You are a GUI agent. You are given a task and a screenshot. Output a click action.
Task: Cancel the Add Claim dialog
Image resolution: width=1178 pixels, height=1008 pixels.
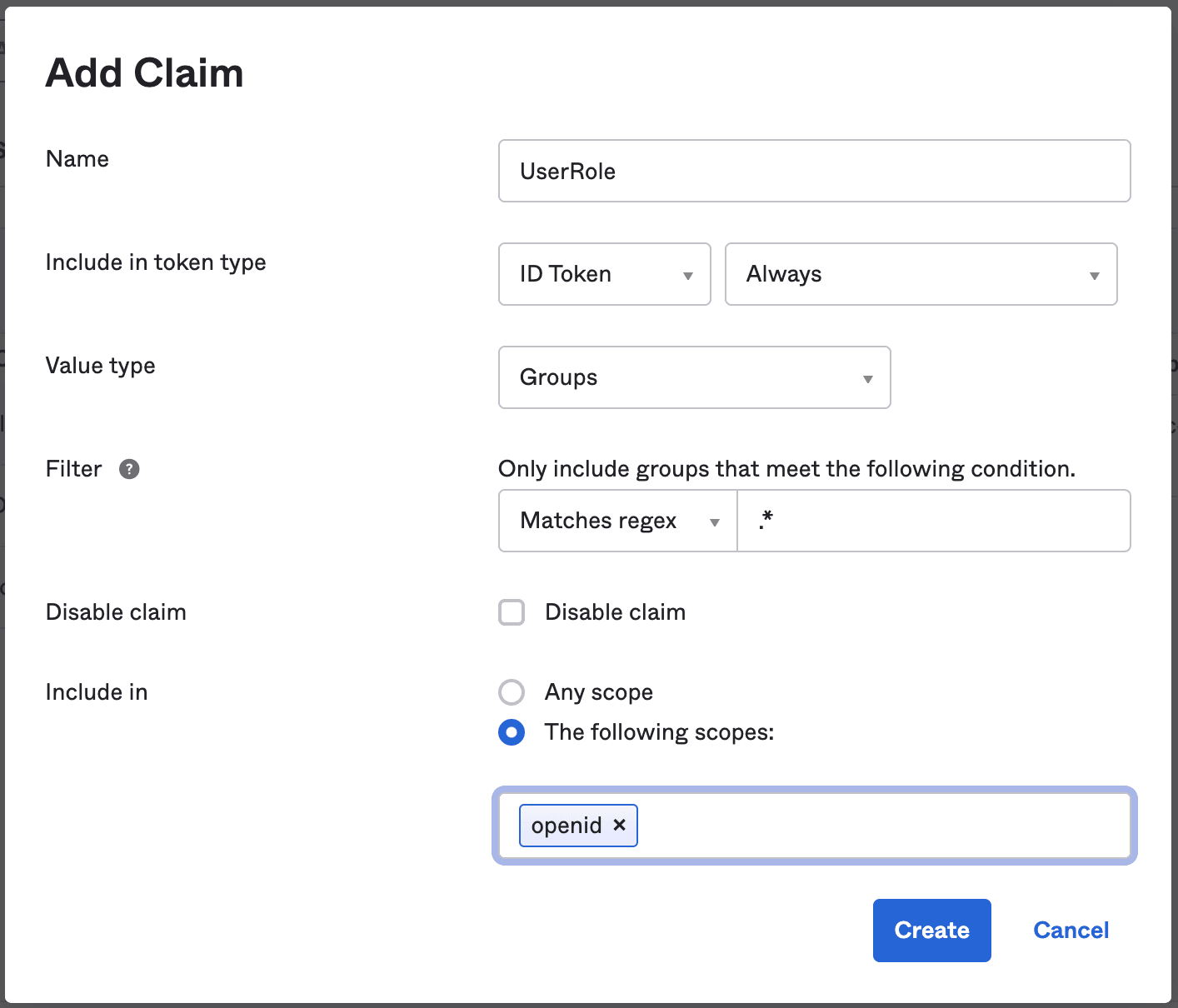click(1071, 930)
